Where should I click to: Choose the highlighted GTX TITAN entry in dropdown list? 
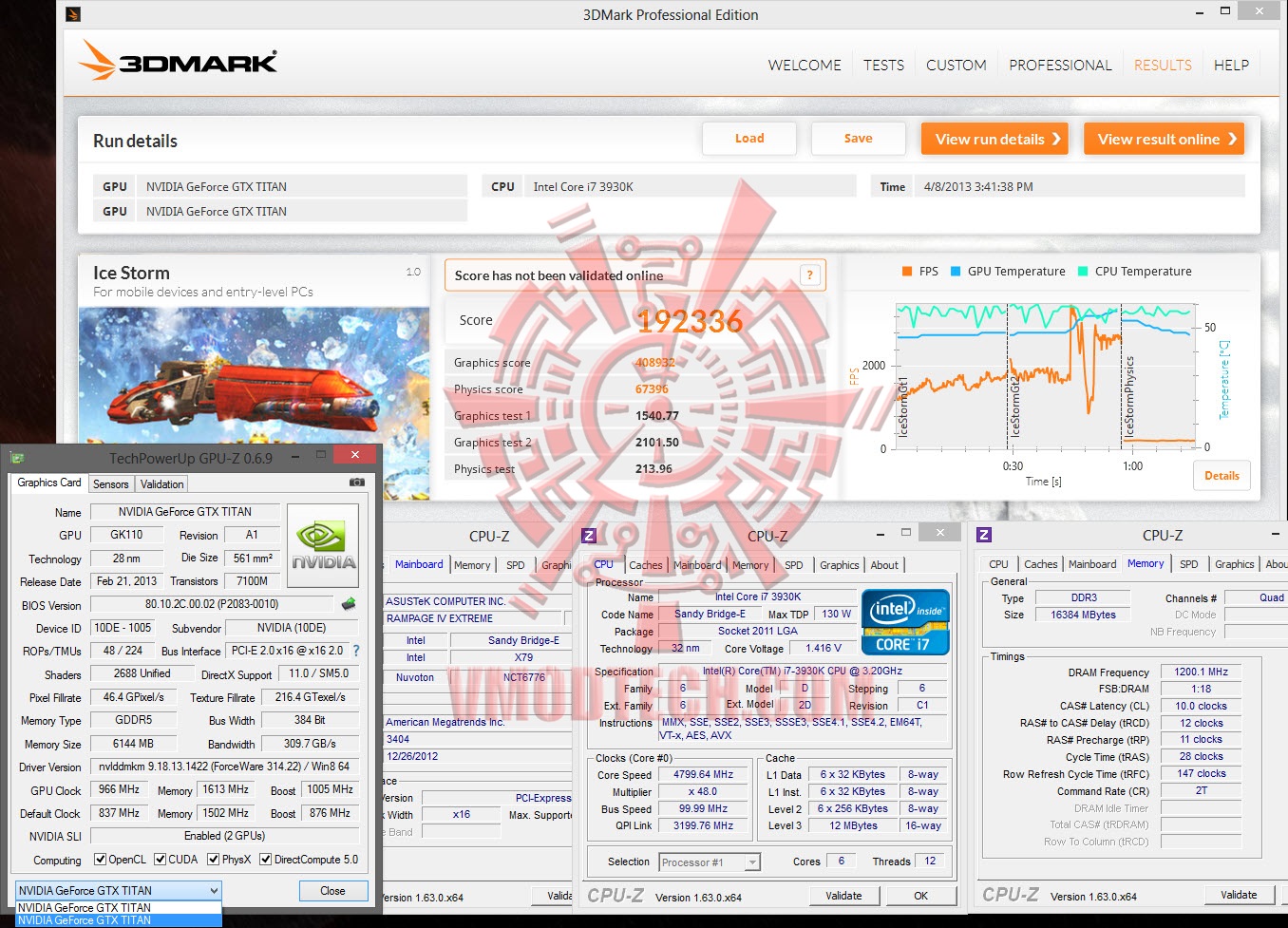point(119,920)
